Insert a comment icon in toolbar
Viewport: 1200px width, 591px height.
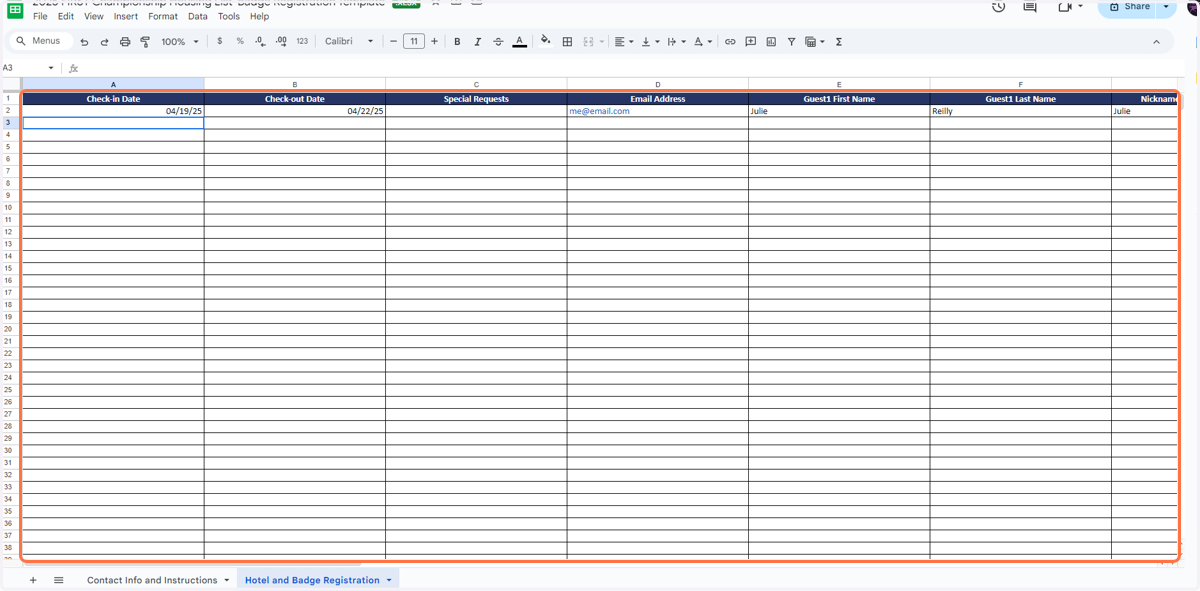coord(750,41)
